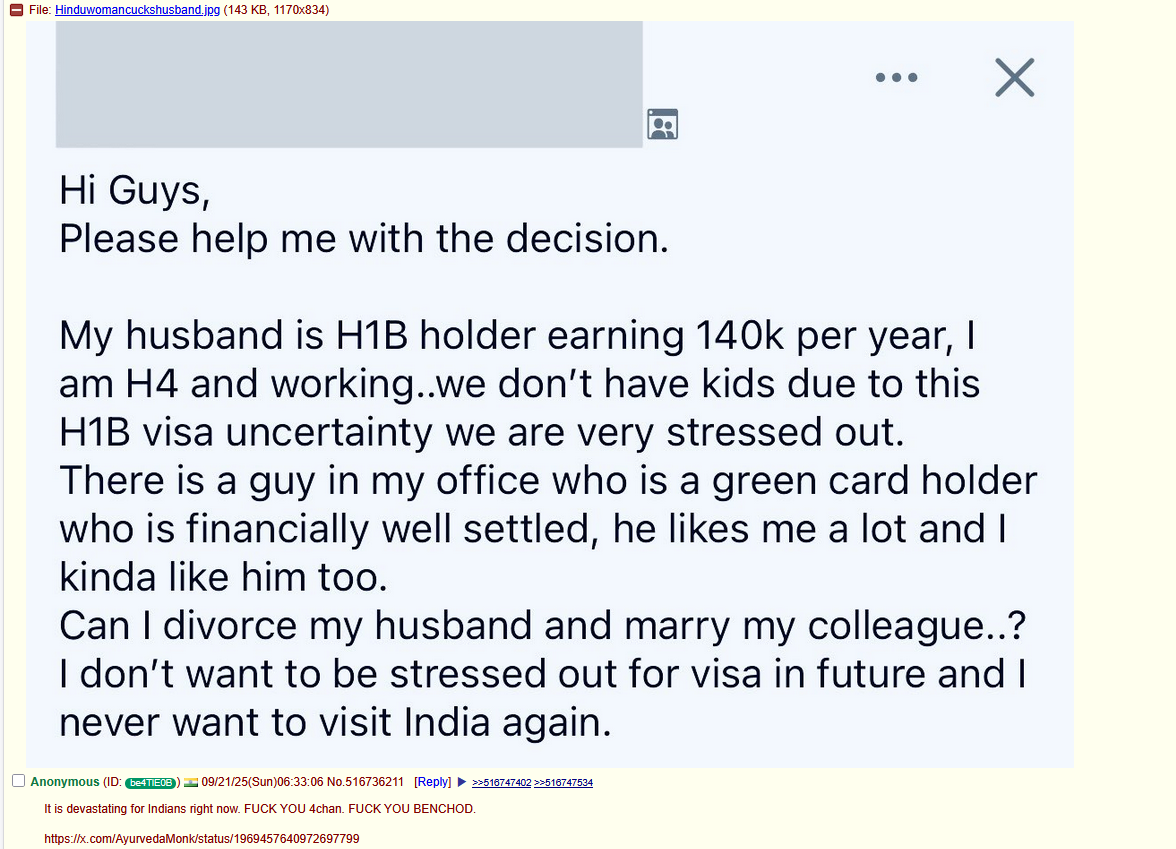
Task: Click the Anonymous poster name
Action: (x=64, y=782)
